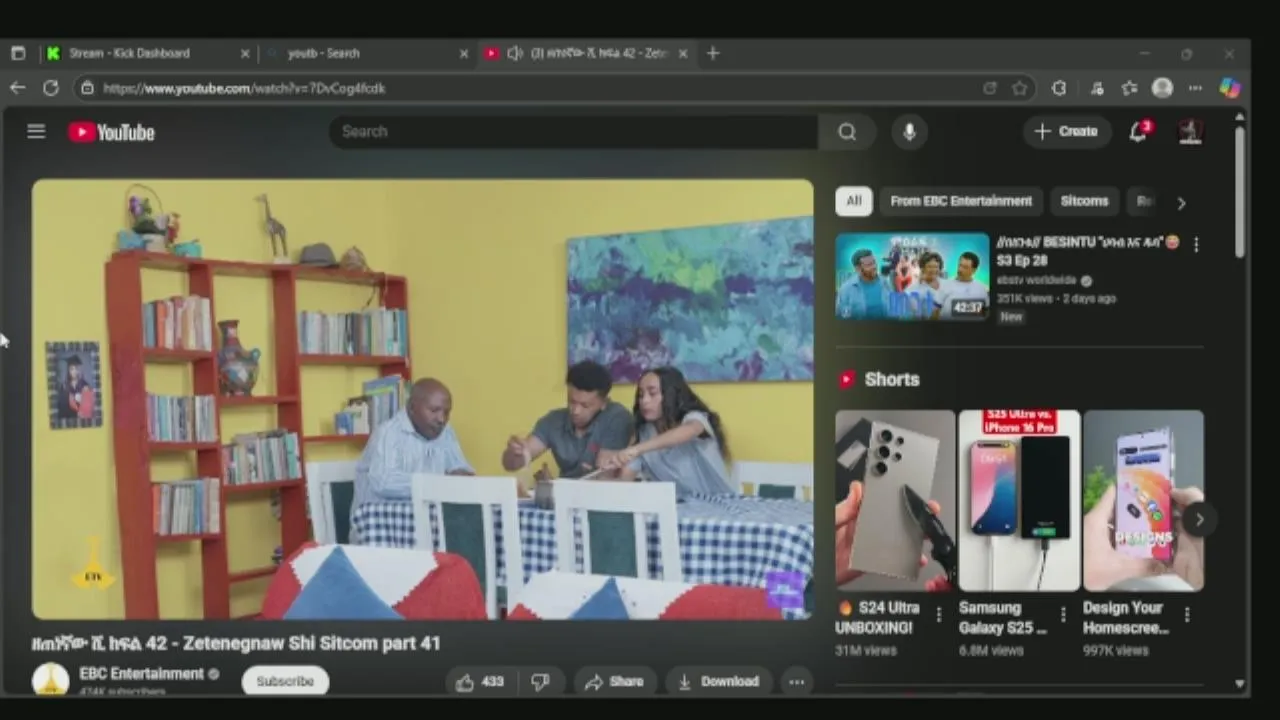1280x720 pixels.
Task: Click the Download button
Action: (719, 681)
